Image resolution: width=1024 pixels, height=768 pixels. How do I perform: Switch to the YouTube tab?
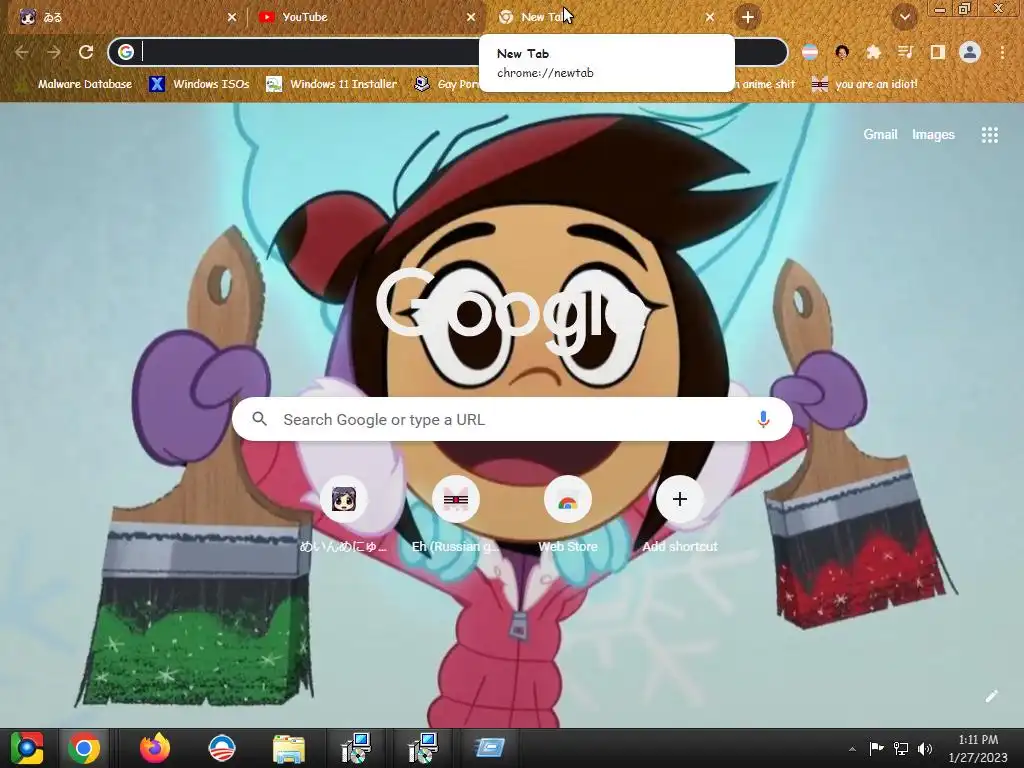click(366, 17)
